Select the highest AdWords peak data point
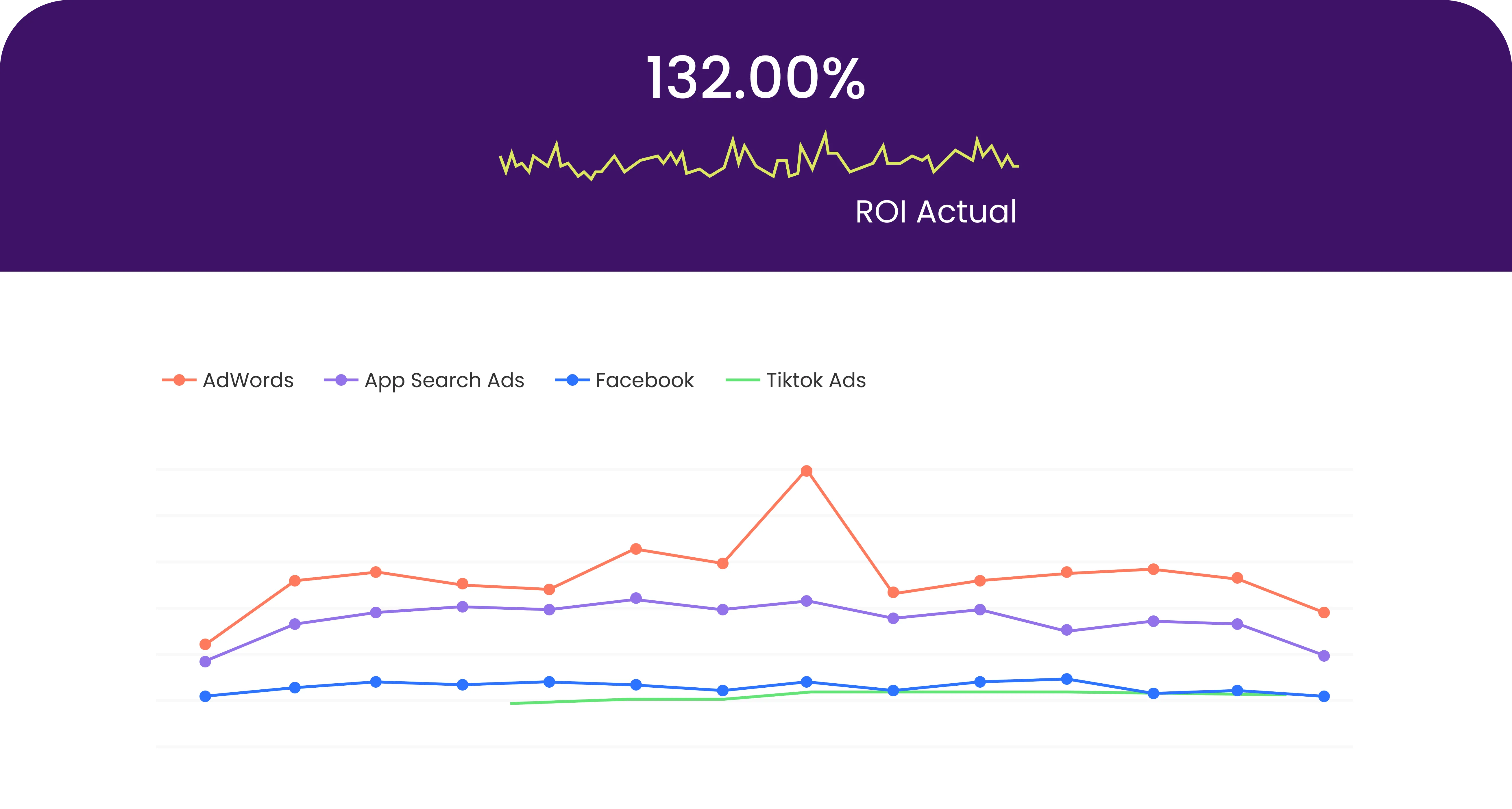The height and width of the screenshot is (809, 1512). click(x=807, y=471)
